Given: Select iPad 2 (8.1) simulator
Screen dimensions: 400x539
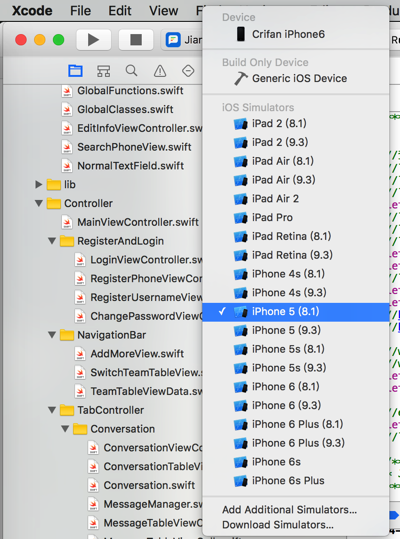Looking at the screenshot, I should pyautogui.click(x=296, y=123).
